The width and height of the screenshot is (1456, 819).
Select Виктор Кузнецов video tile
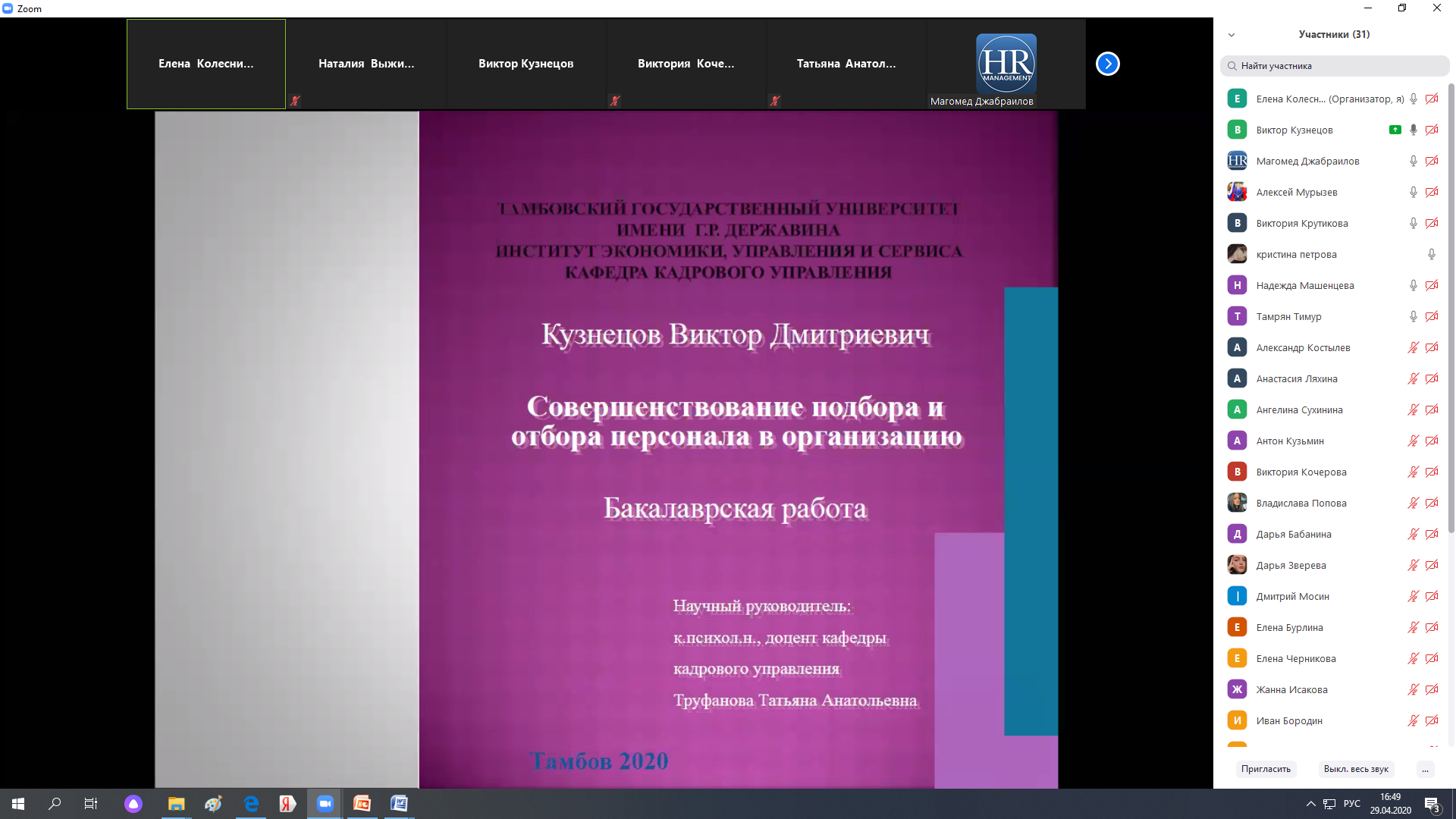tap(526, 64)
